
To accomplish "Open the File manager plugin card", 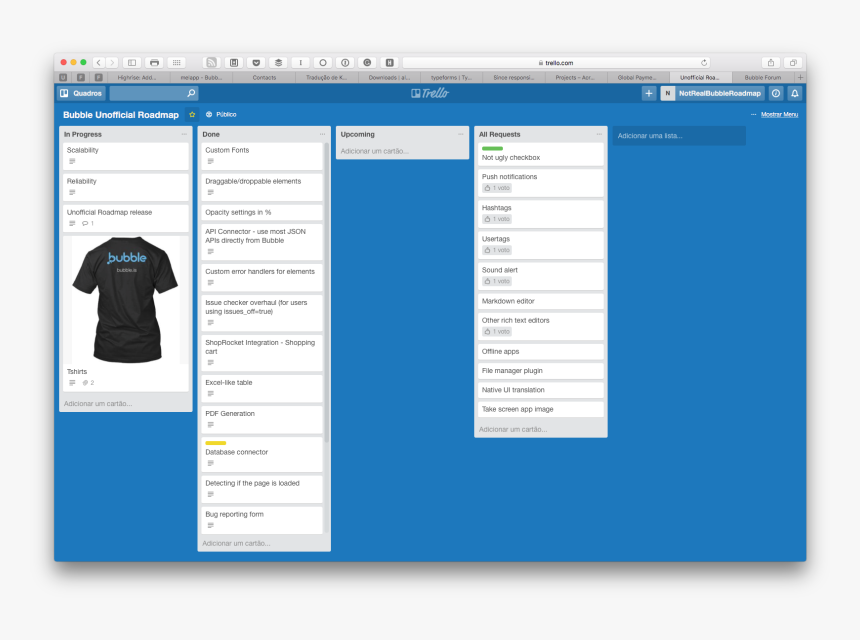I will point(540,371).
